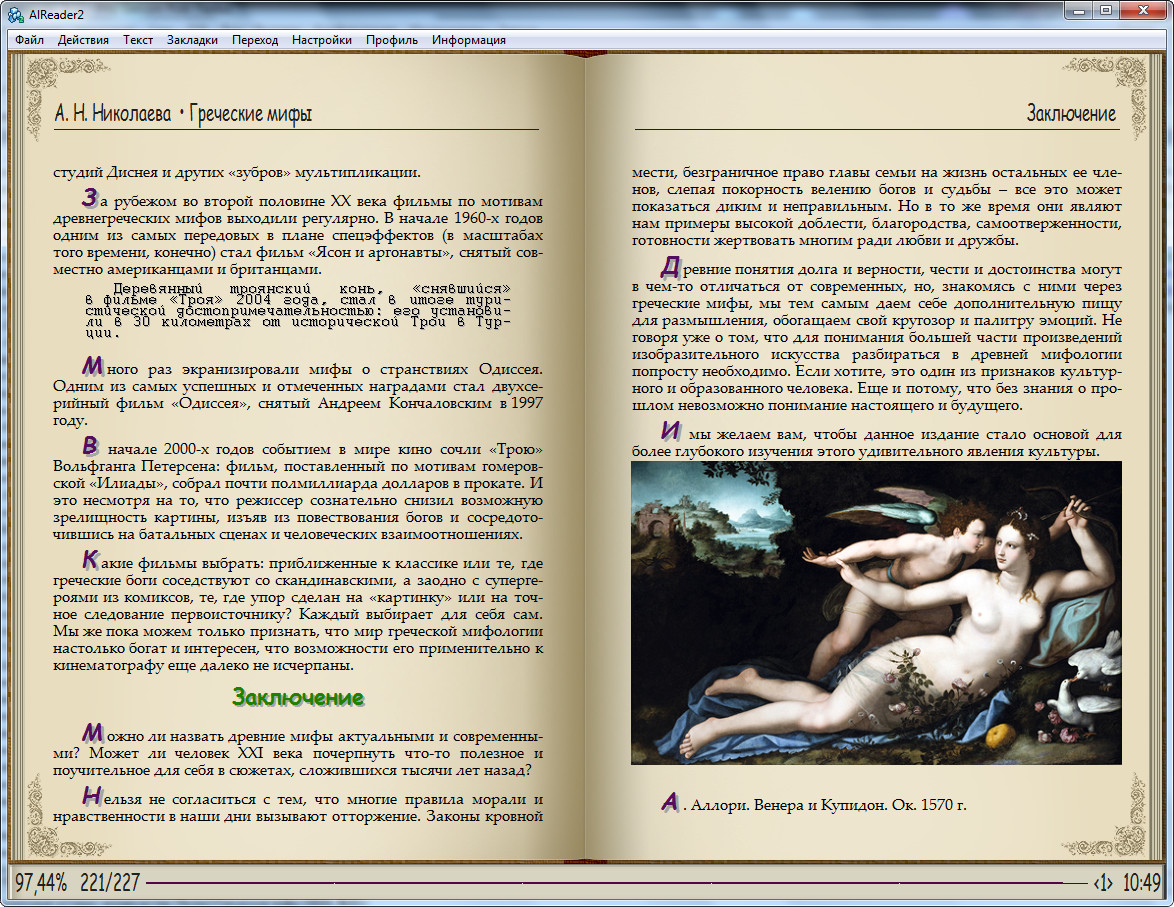
Task: Click the page counter 221/227
Action: tap(110, 882)
